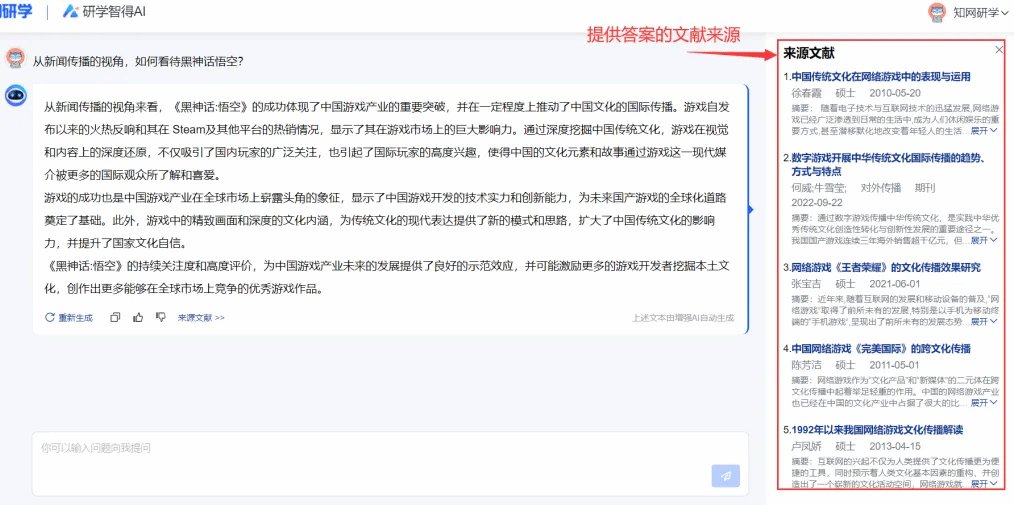Expand abstract of 完美国际 article
The width and height of the screenshot is (1014, 505).
(984, 404)
